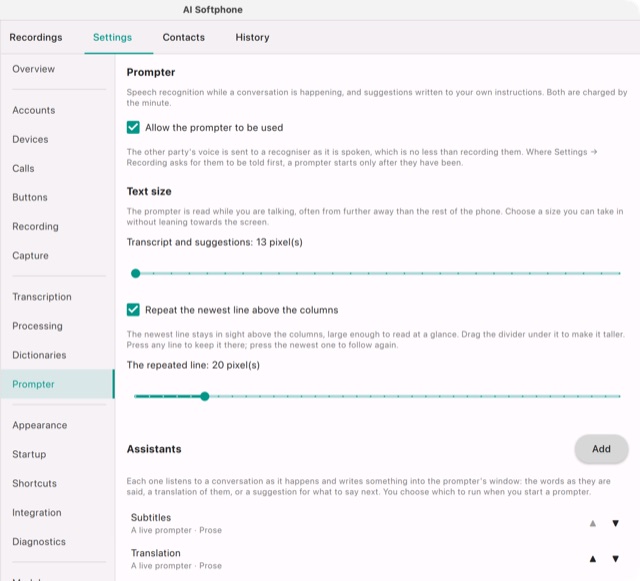Open the Recordings tab
The width and height of the screenshot is (640, 581).
[36, 37]
